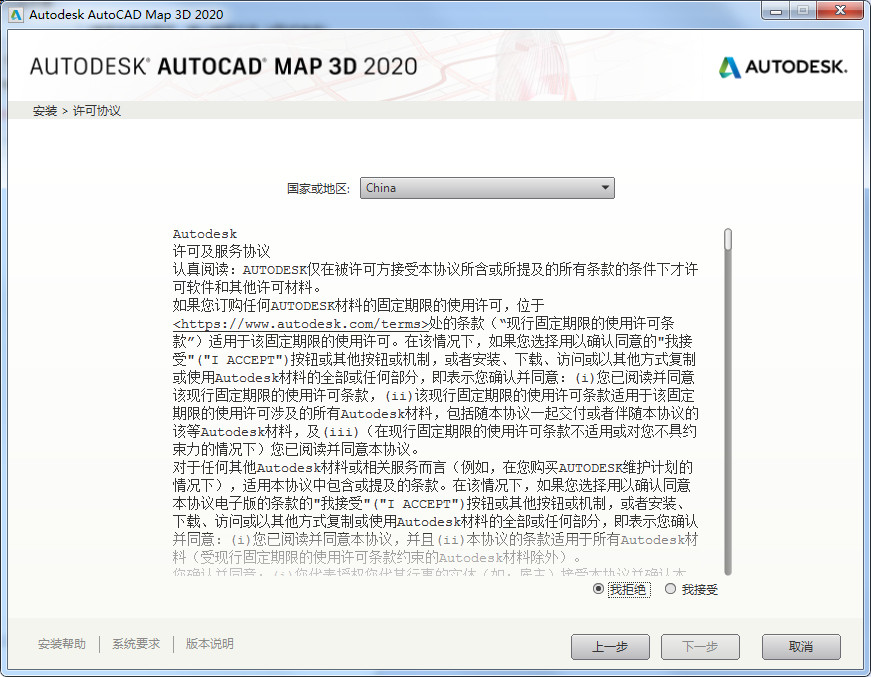Click the 许可协议 breadcrumb text
This screenshot has height=677, width=871.
pyautogui.click(x=97, y=111)
